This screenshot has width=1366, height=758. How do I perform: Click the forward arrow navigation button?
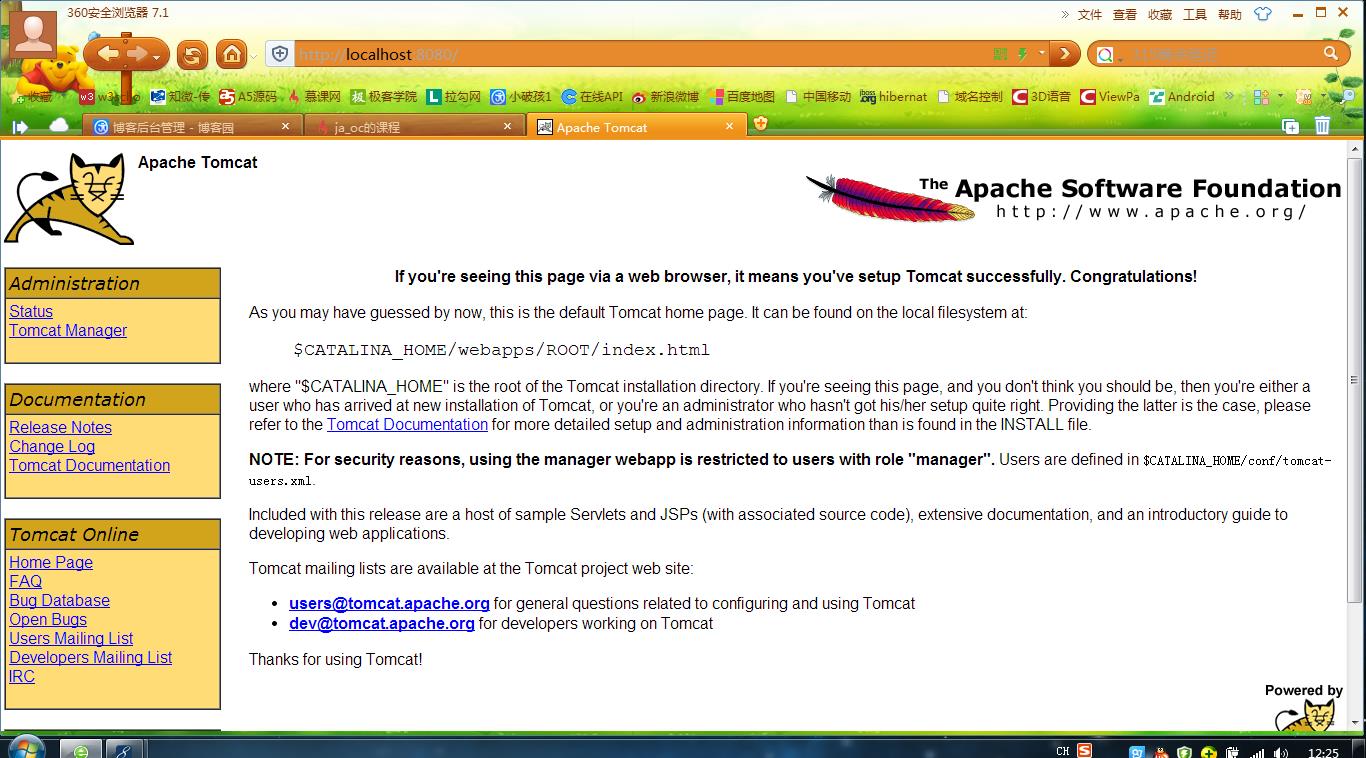click(136, 54)
